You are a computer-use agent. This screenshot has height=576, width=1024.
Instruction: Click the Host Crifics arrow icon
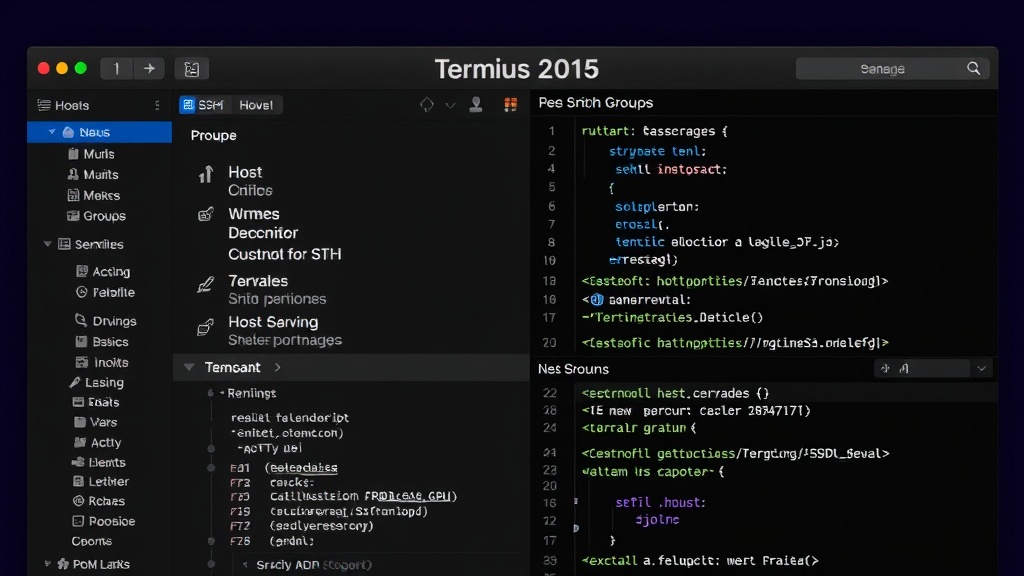206,174
